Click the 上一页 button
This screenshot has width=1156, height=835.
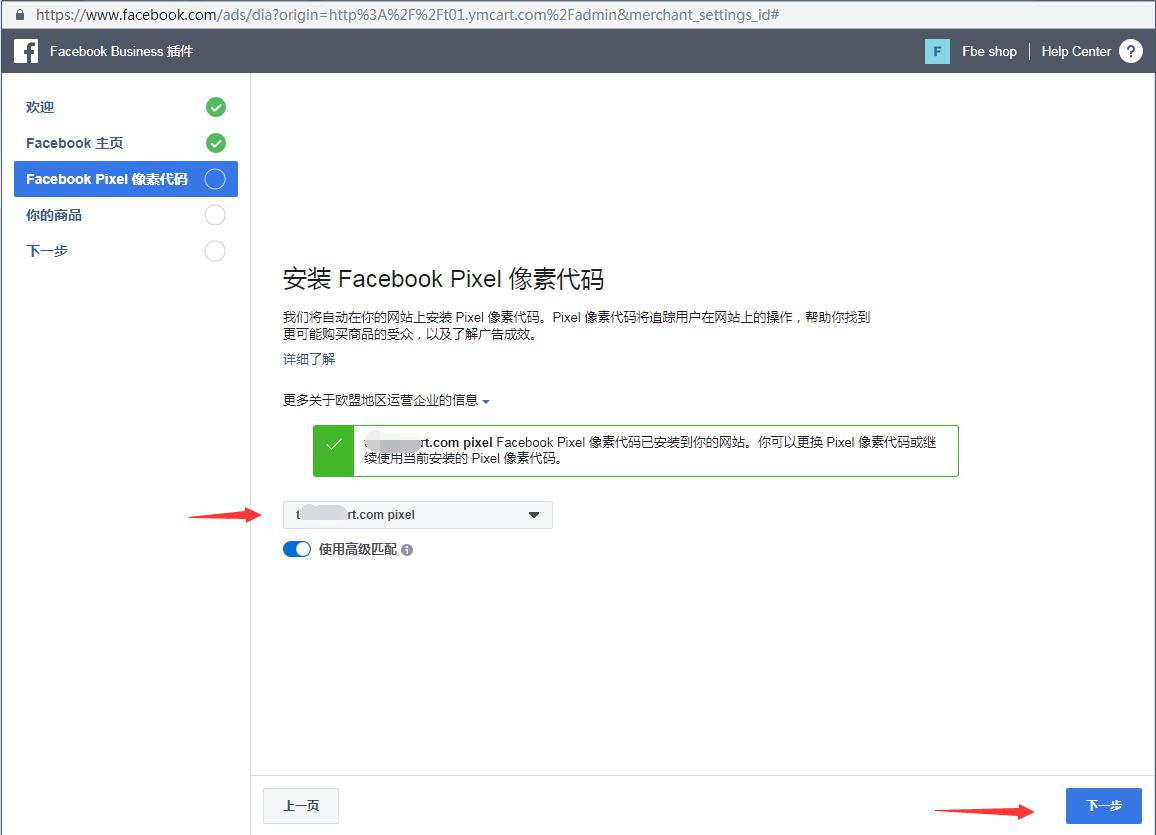pos(301,806)
